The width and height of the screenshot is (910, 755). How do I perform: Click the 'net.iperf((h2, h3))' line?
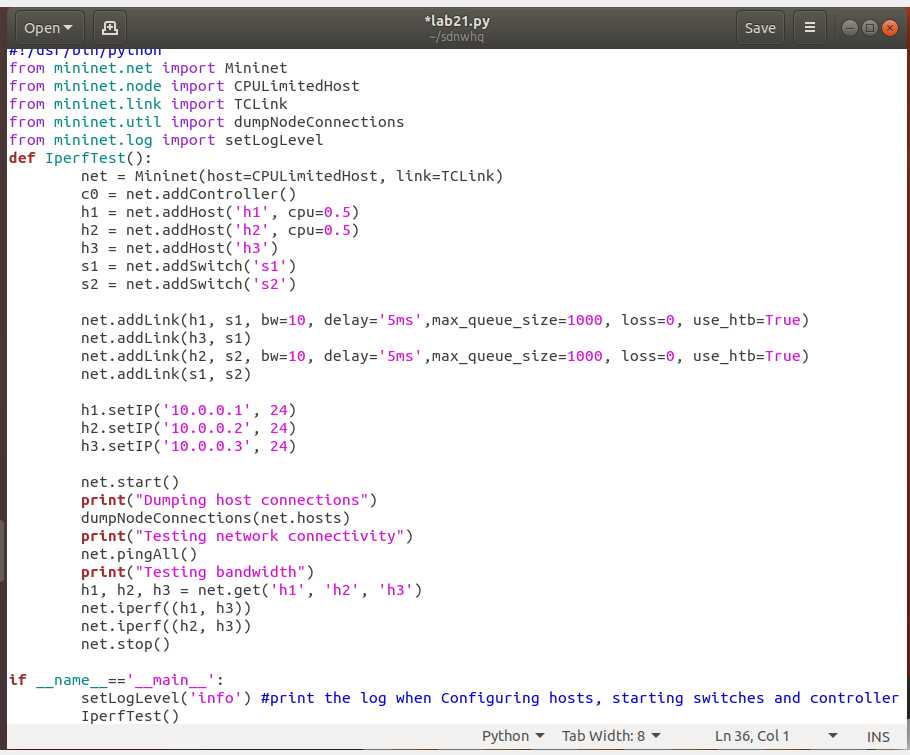(x=166, y=626)
